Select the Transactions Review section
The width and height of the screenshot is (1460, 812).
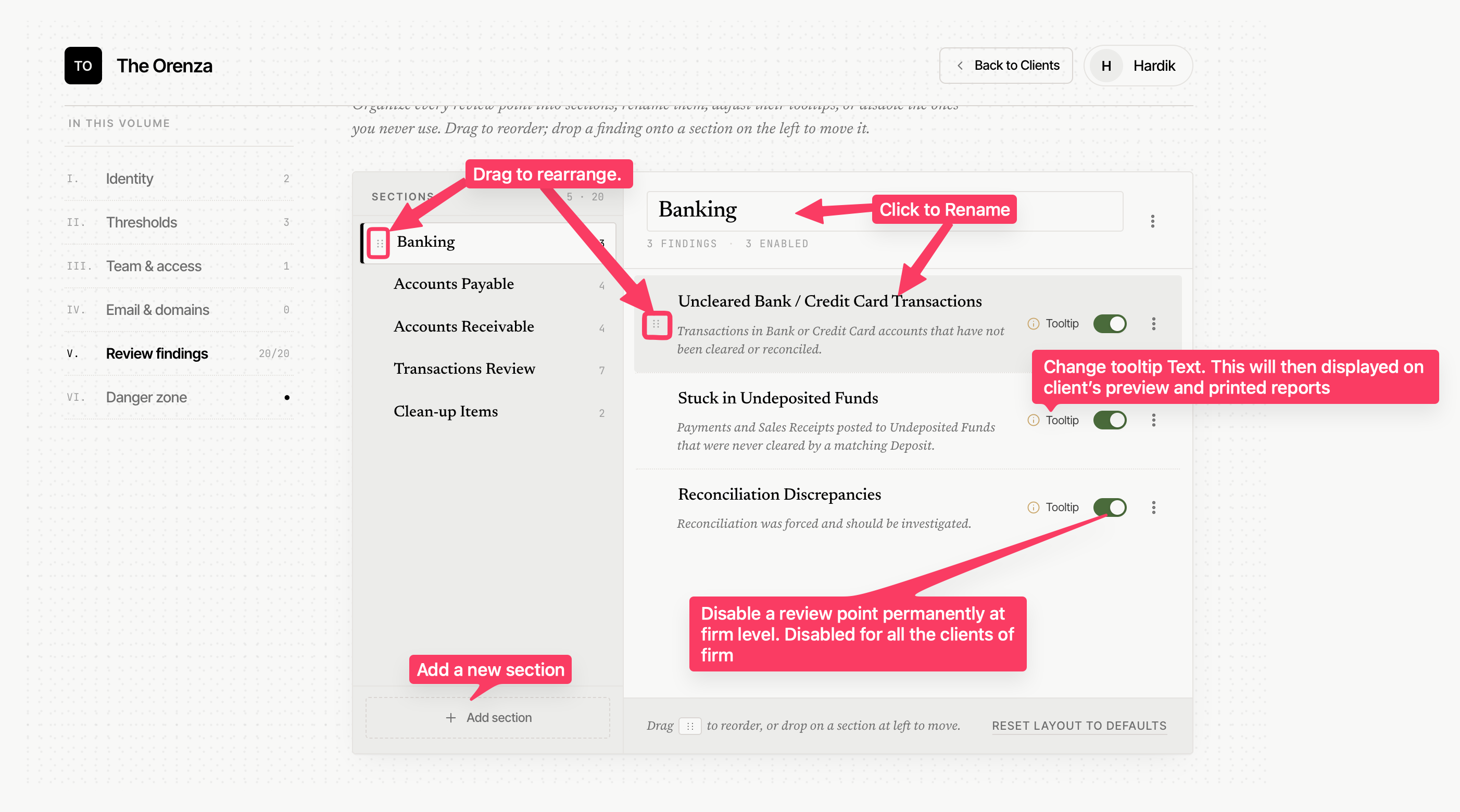tap(488, 369)
